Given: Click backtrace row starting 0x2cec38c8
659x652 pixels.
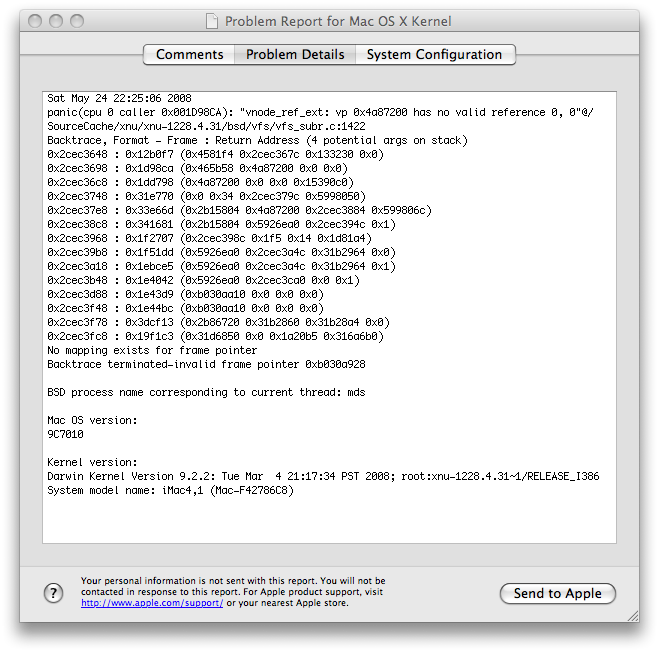Looking at the screenshot, I should pyautogui.click(x=221, y=224).
